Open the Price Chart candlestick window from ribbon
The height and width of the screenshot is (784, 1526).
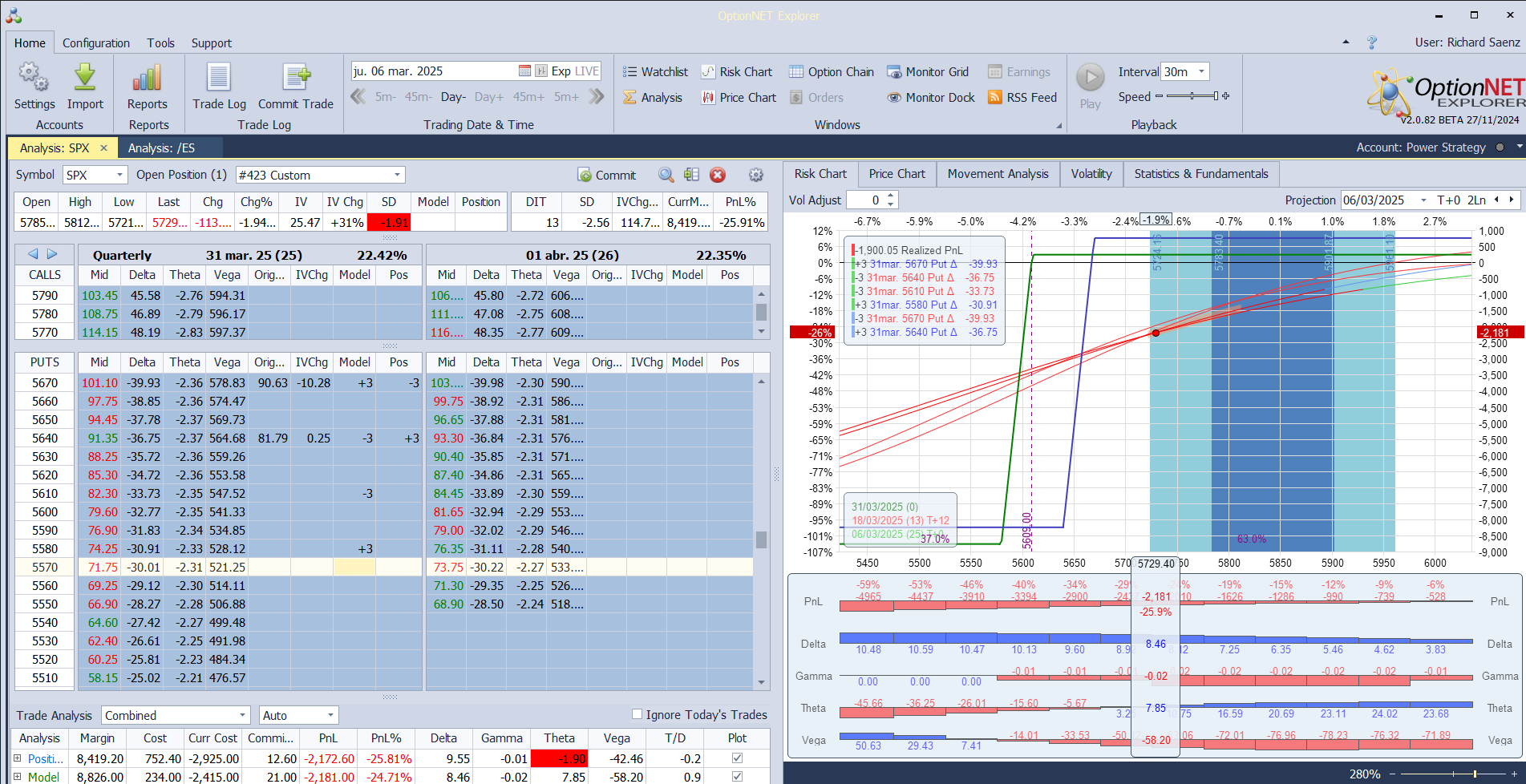pos(739,98)
